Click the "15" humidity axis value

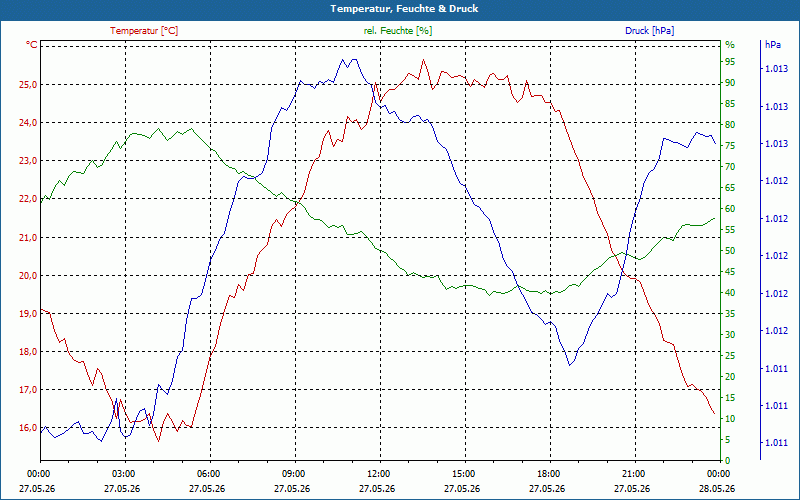point(730,398)
